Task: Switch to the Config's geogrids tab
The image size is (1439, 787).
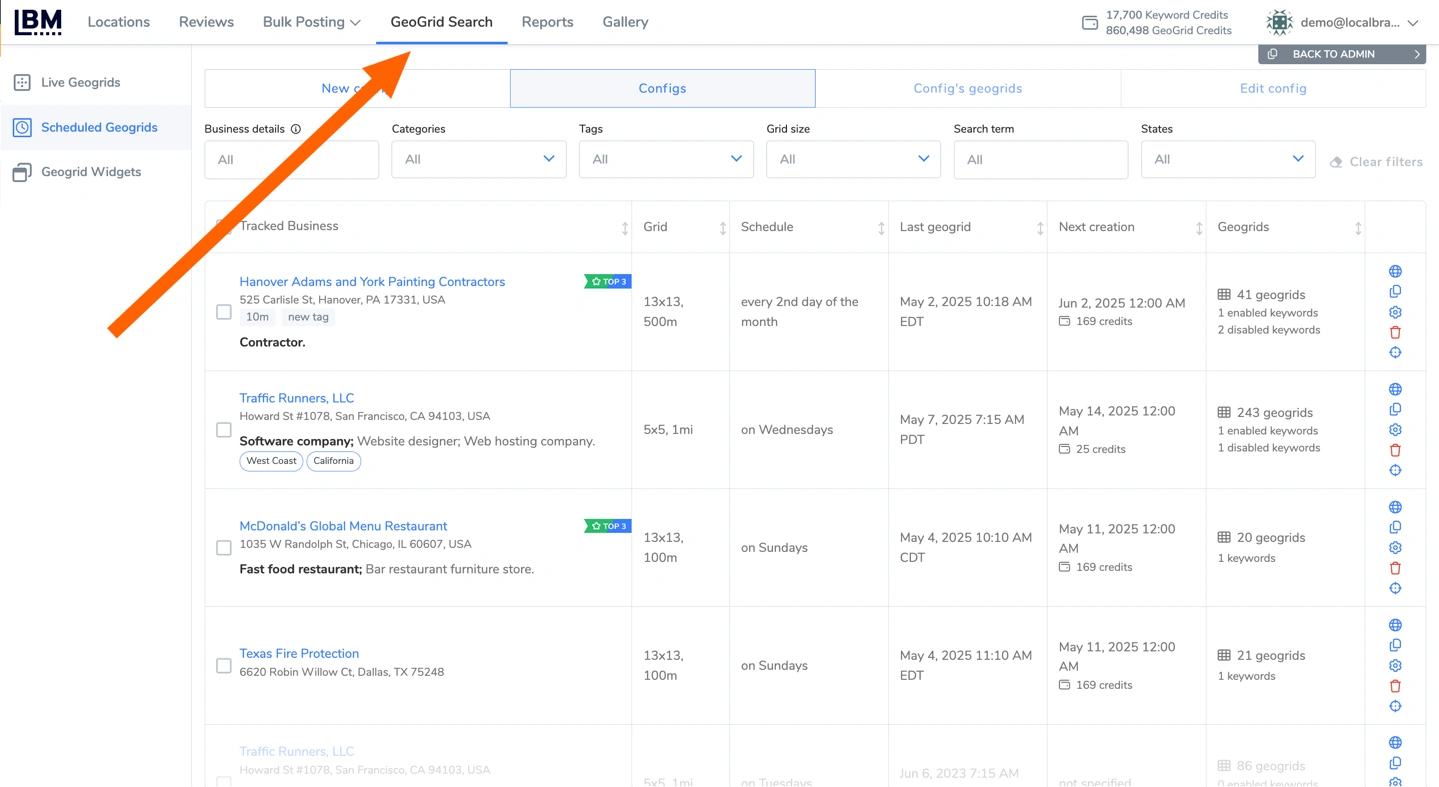Action: point(967,89)
